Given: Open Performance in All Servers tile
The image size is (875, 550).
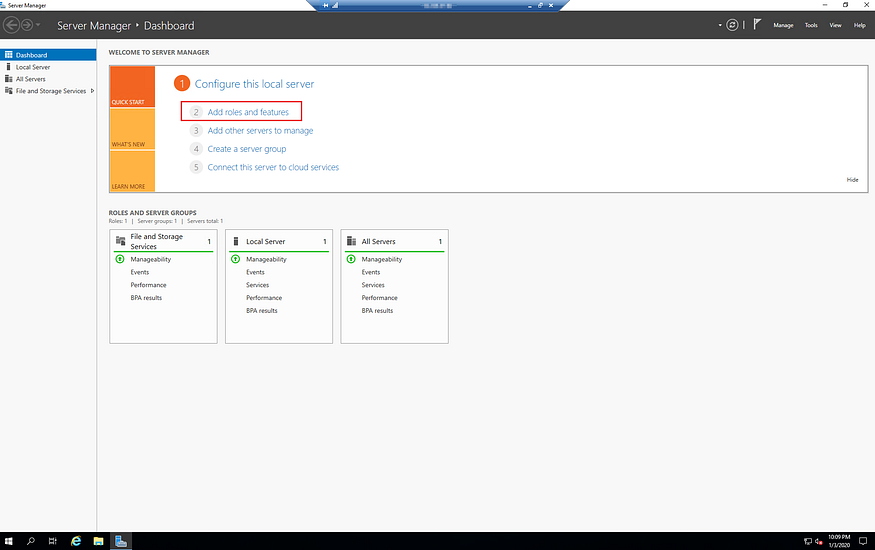Looking at the screenshot, I should coord(379,298).
